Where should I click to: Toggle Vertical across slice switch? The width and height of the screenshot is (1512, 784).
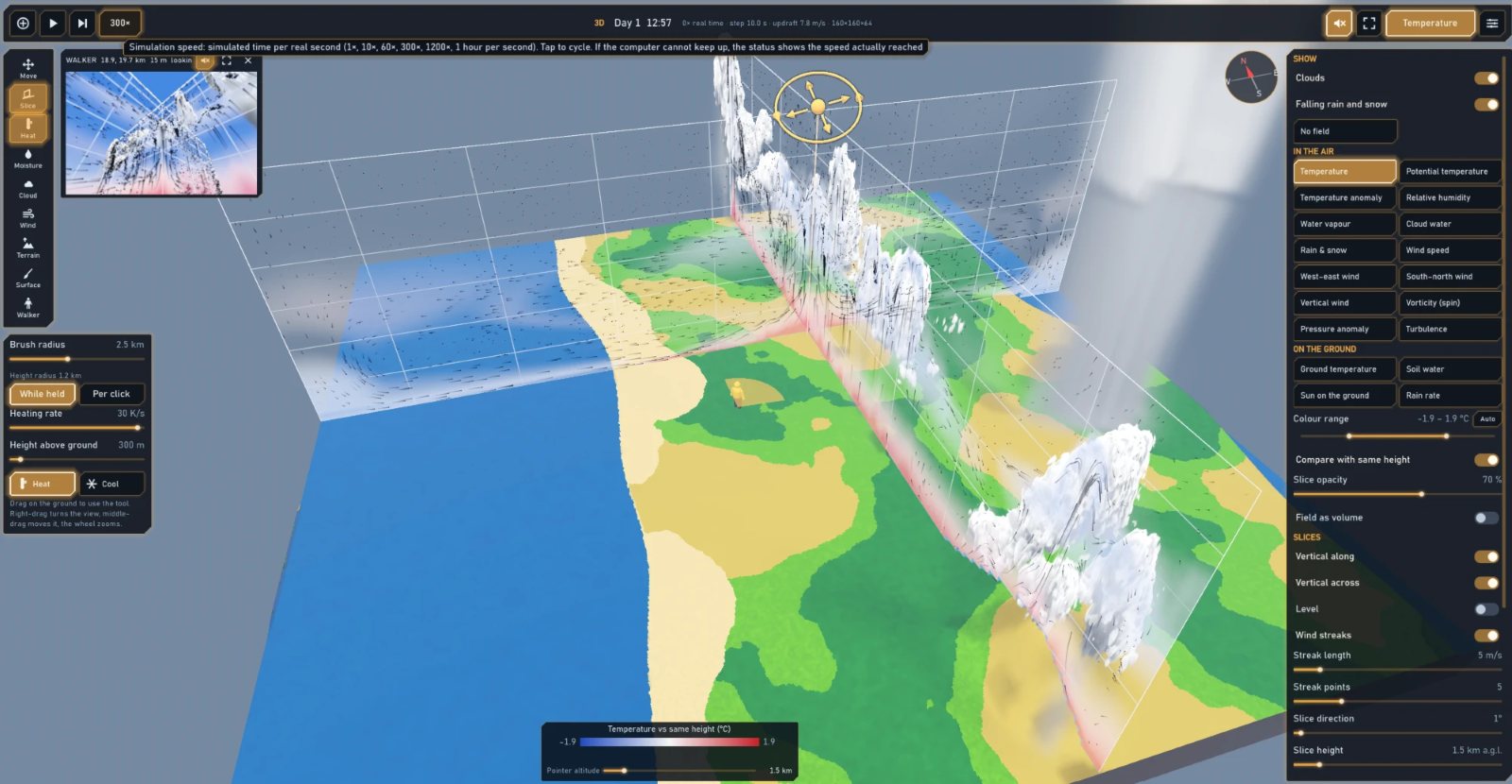tap(1486, 583)
